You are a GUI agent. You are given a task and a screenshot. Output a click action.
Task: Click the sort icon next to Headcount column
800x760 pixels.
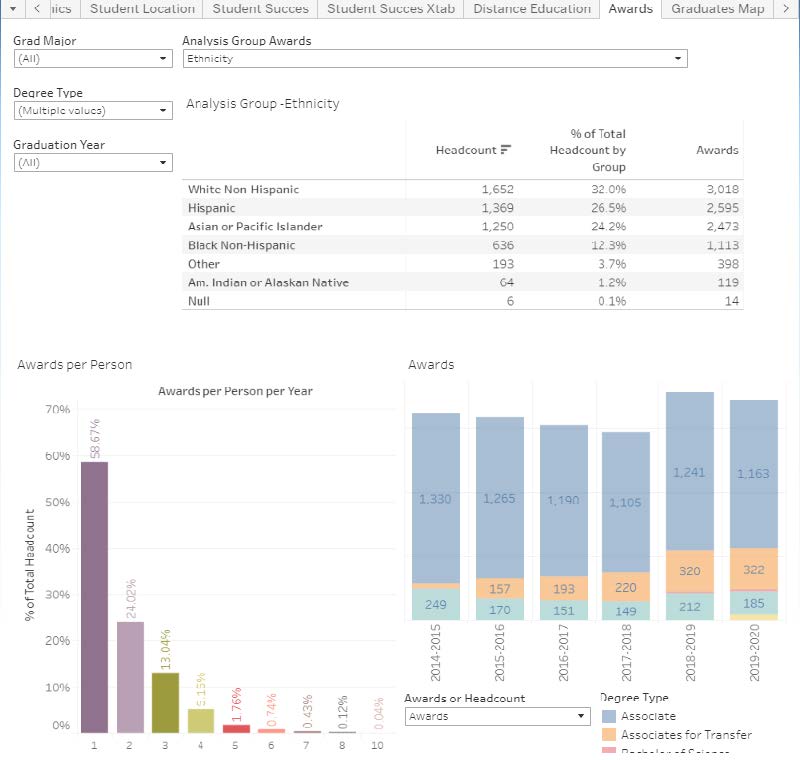pyautogui.click(x=506, y=150)
